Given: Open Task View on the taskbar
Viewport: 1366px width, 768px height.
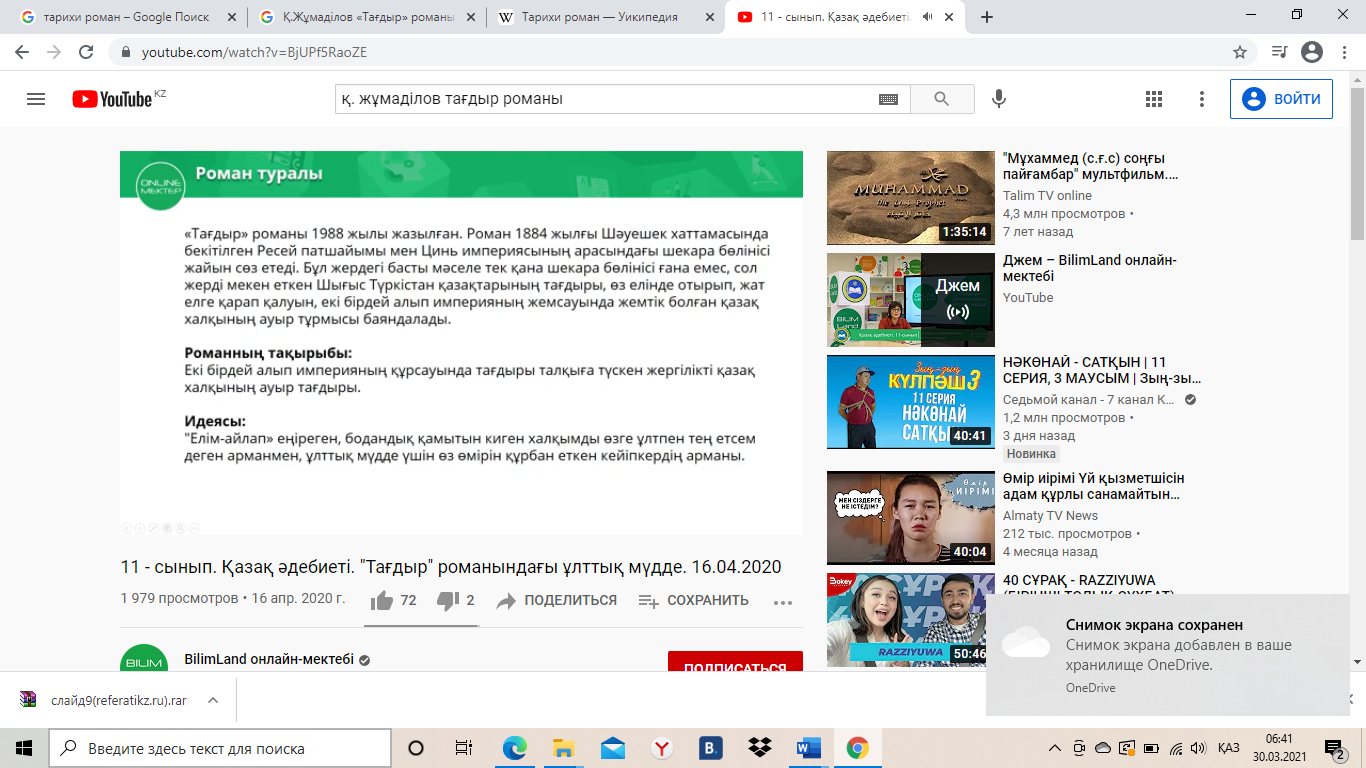Looking at the screenshot, I should pyautogui.click(x=464, y=748).
